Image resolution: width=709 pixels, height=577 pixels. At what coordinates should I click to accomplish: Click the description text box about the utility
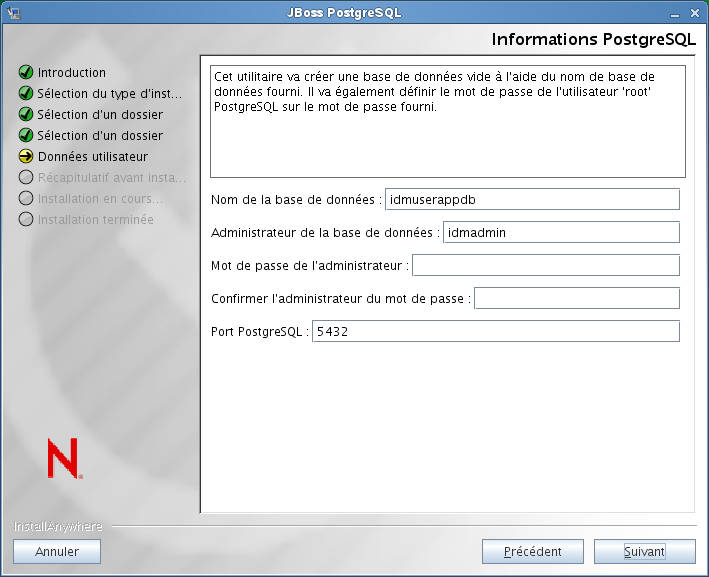[448, 122]
